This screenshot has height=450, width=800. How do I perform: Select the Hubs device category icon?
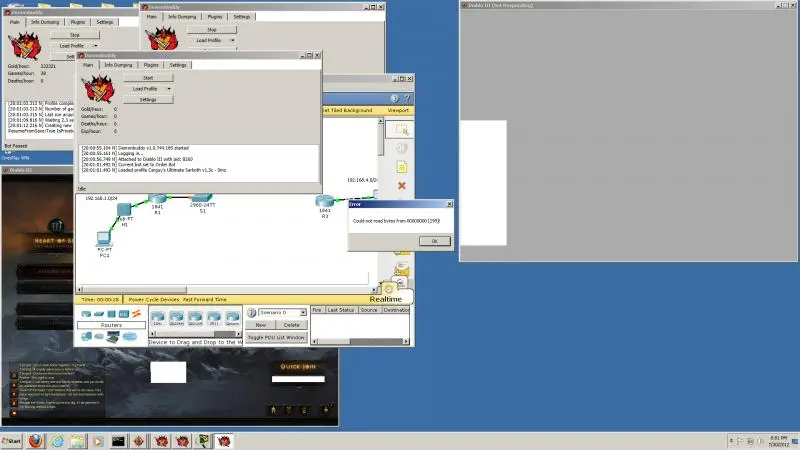click(x=111, y=314)
